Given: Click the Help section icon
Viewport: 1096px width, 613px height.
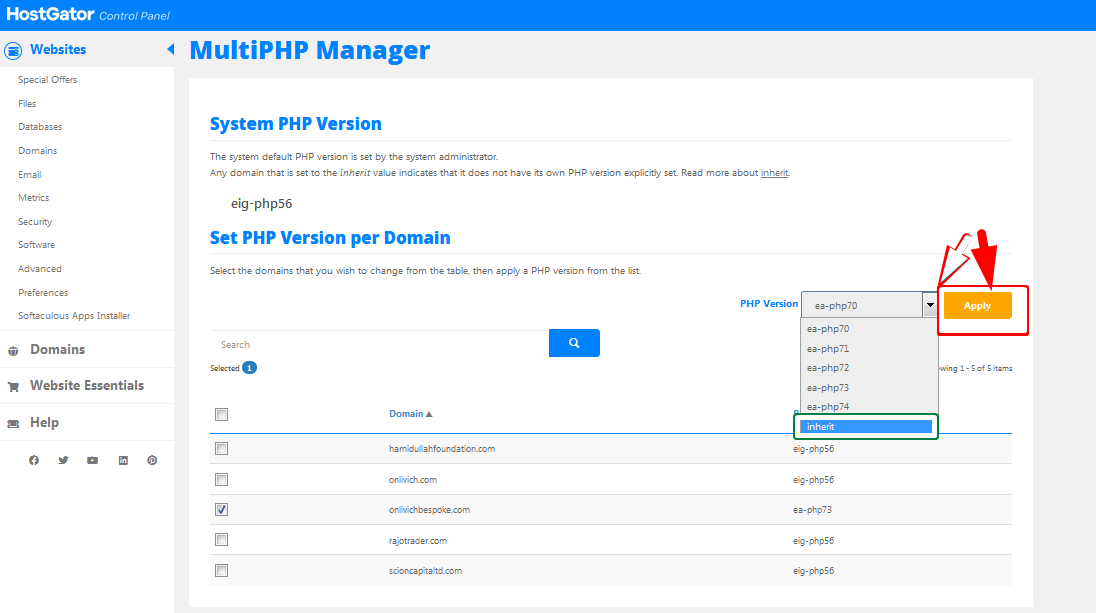Looking at the screenshot, I should coord(13,424).
